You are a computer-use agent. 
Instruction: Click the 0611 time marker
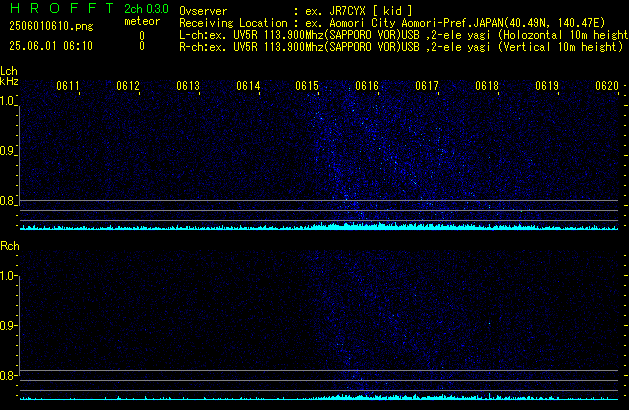click(68, 86)
